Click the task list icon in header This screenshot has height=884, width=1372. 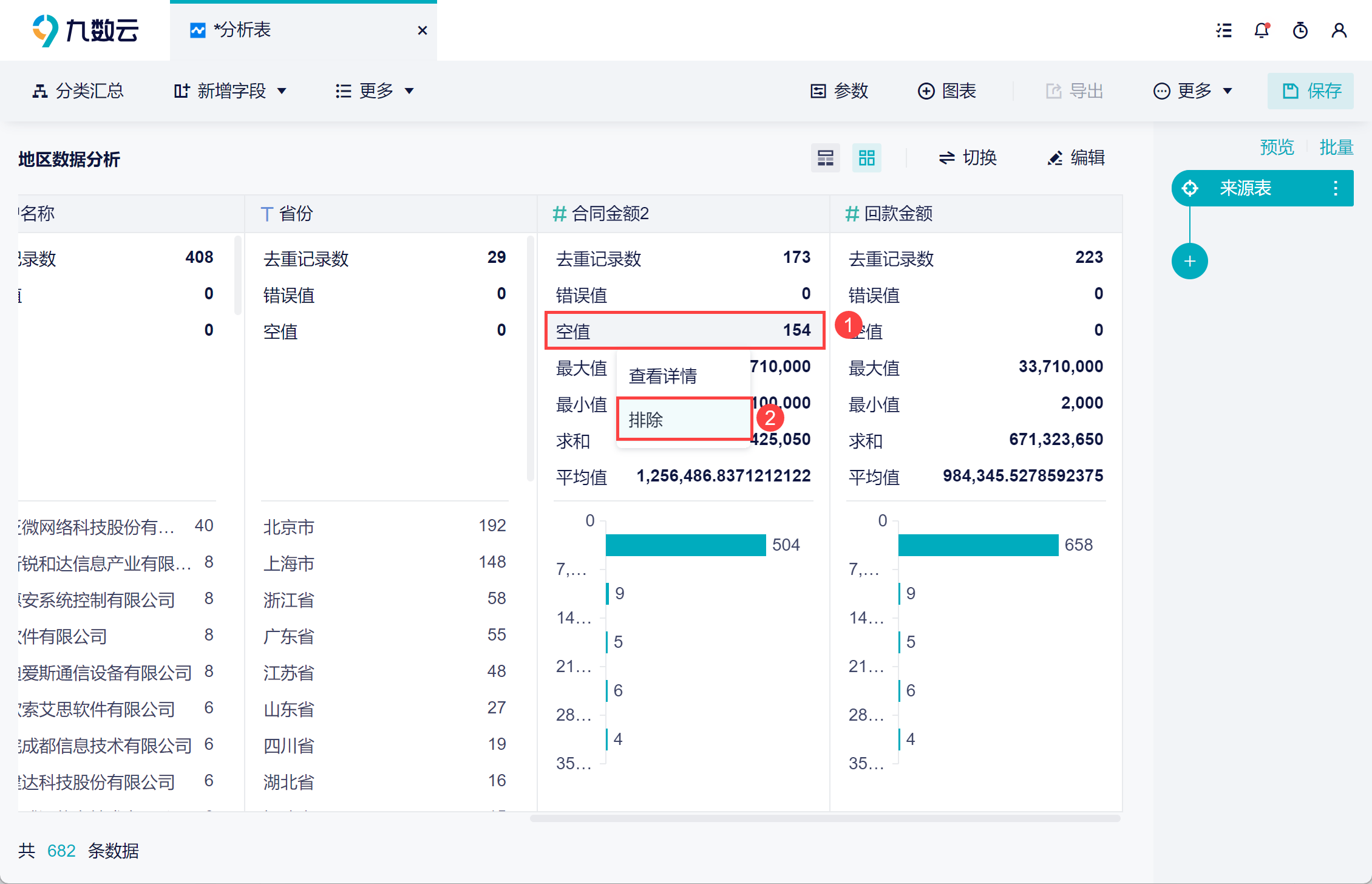[x=1224, y=30]
